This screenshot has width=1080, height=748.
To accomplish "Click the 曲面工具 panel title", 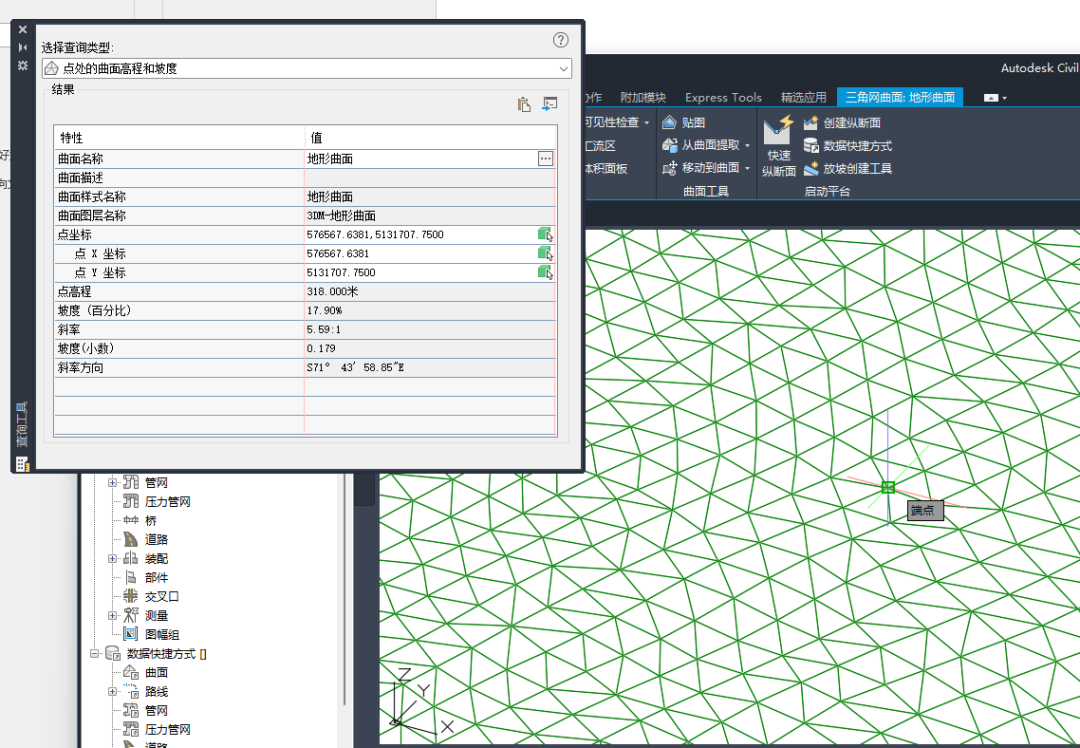I will (705, 191).
